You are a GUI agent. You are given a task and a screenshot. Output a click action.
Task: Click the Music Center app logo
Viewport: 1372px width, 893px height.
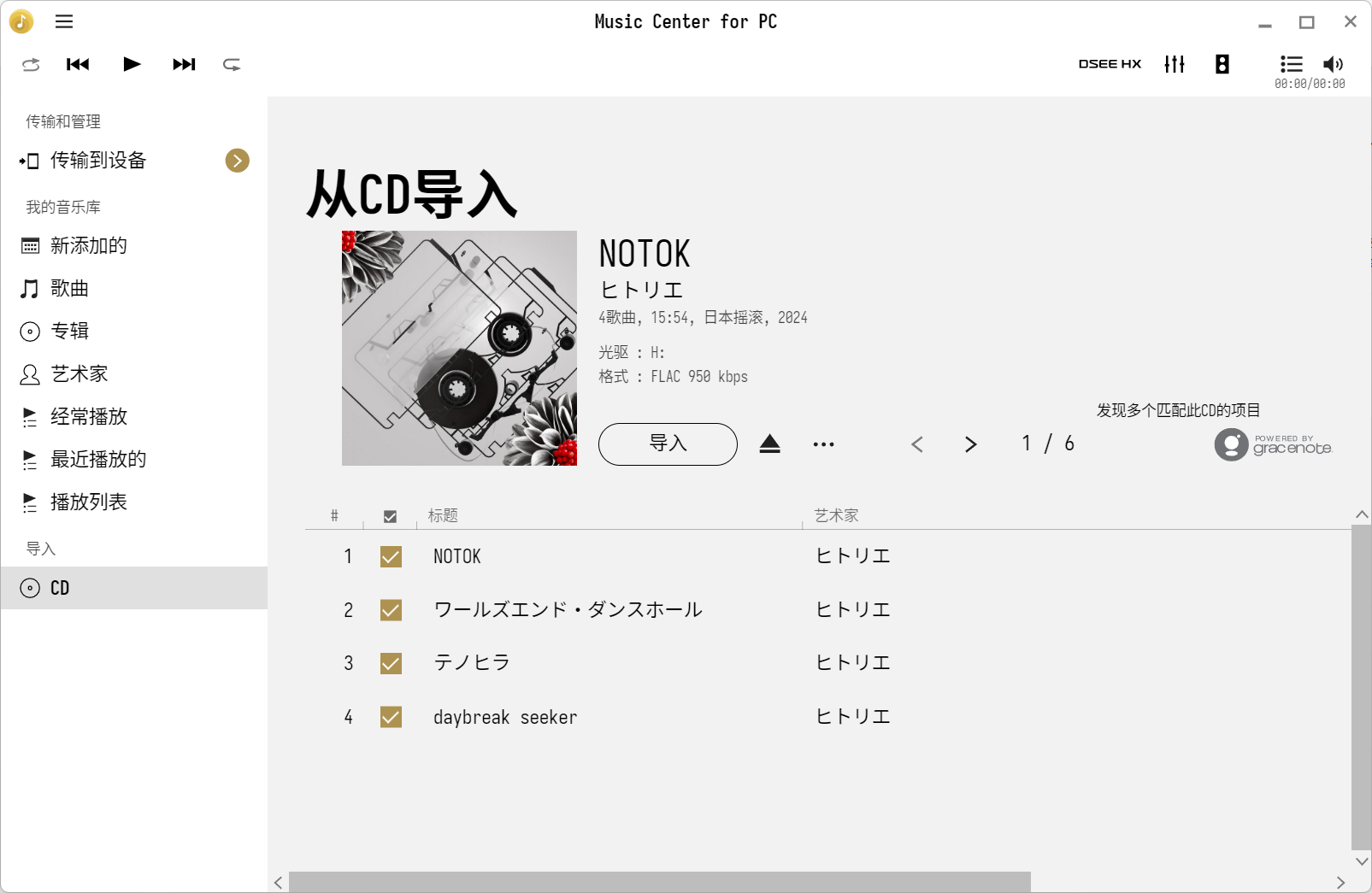21,21
